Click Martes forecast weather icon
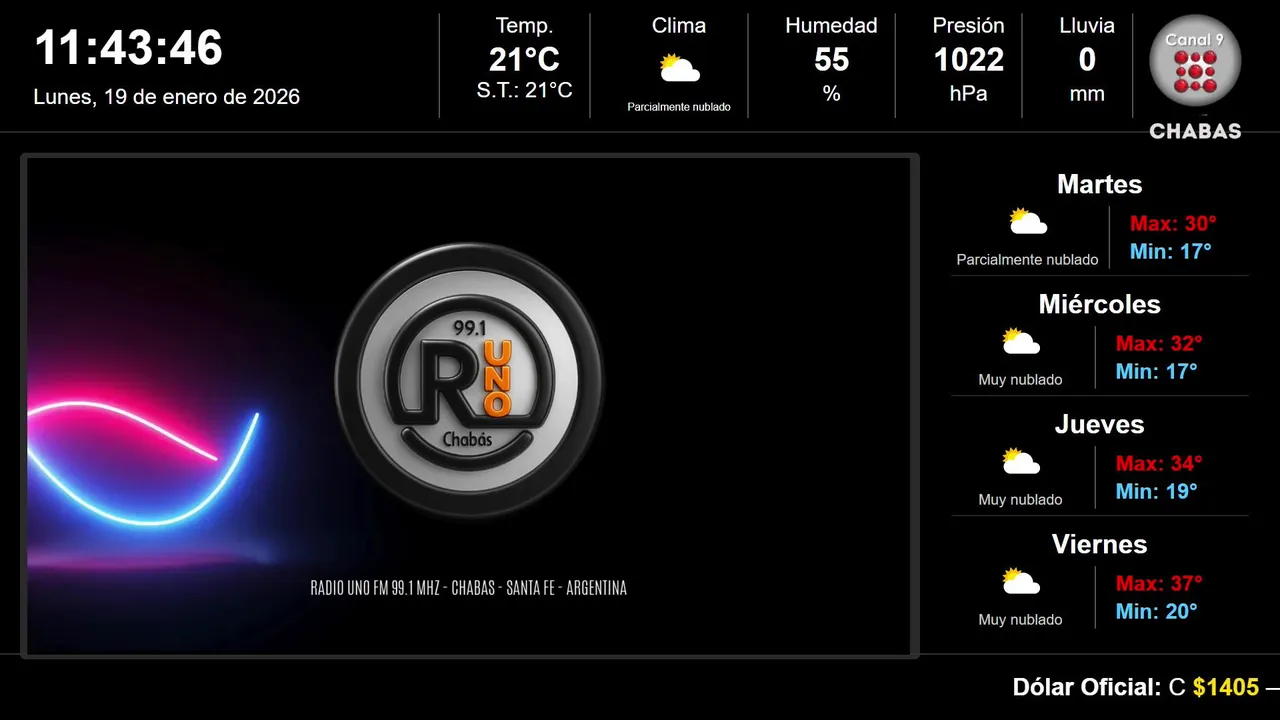 (x=1027, y=221)
